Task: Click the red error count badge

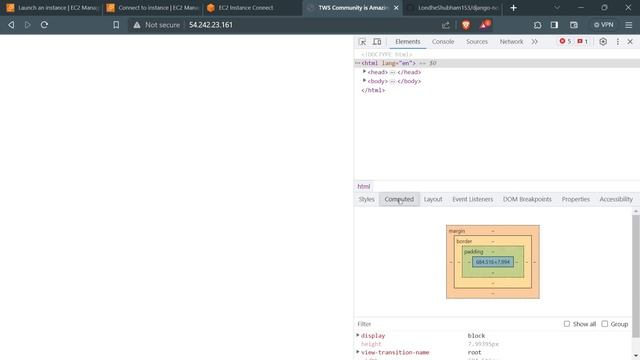Action: pyautogui.click(x=565, y=41)
